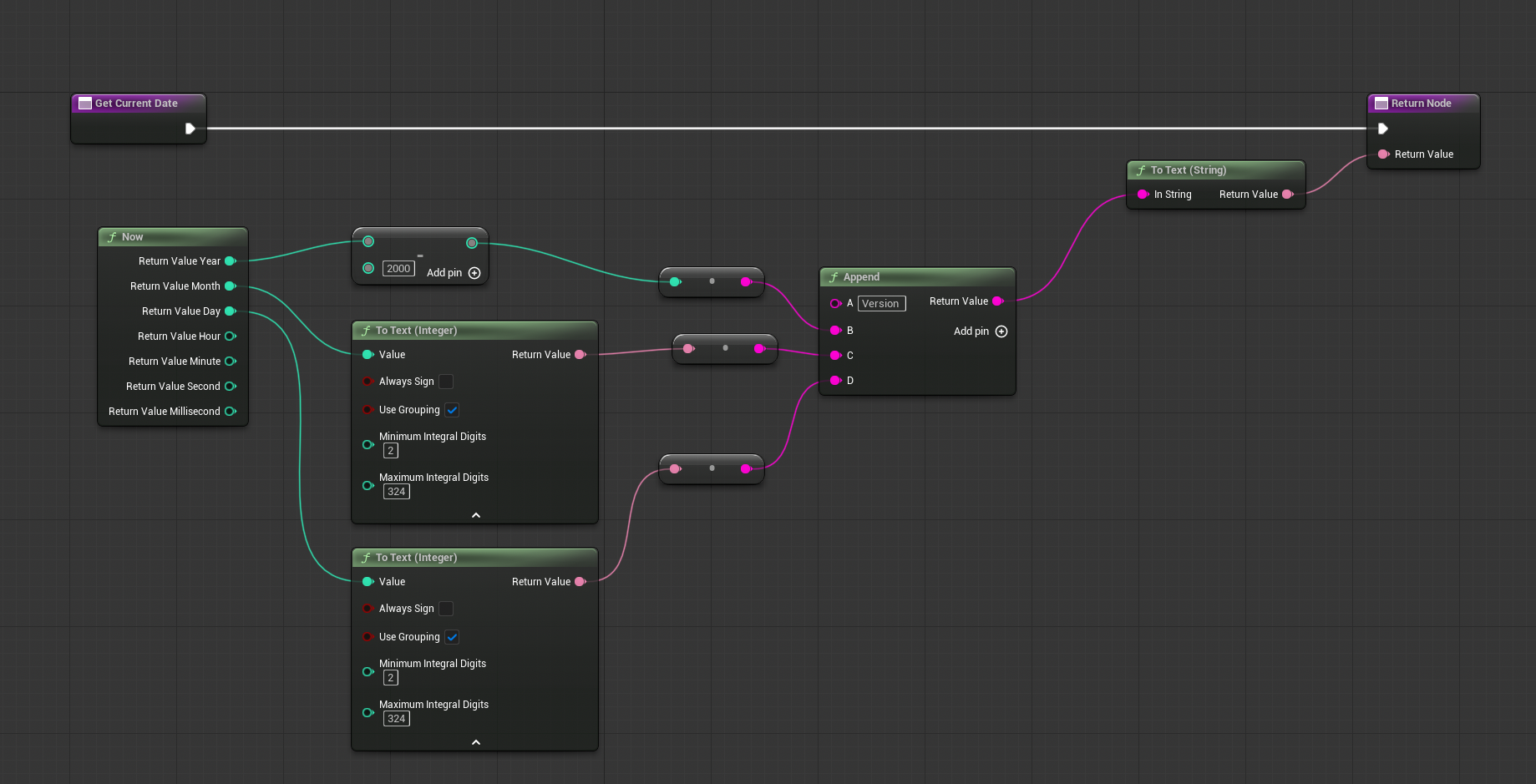Select the Return Node header

tap(1423, 104)
